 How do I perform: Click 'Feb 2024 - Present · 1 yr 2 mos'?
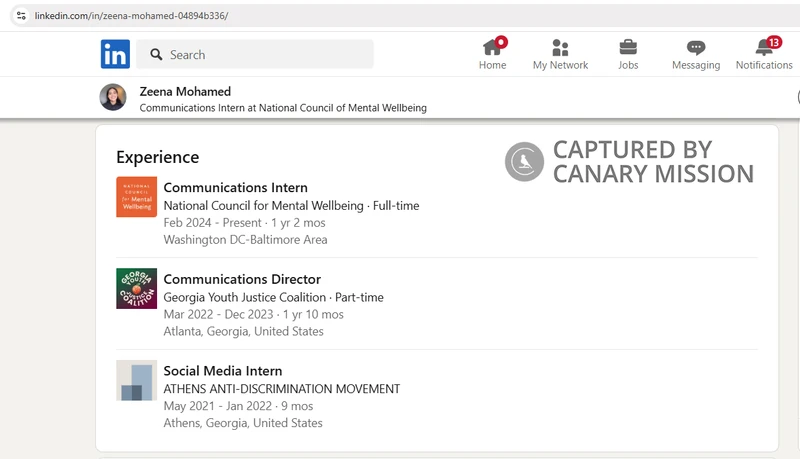(x=244, y=223)
